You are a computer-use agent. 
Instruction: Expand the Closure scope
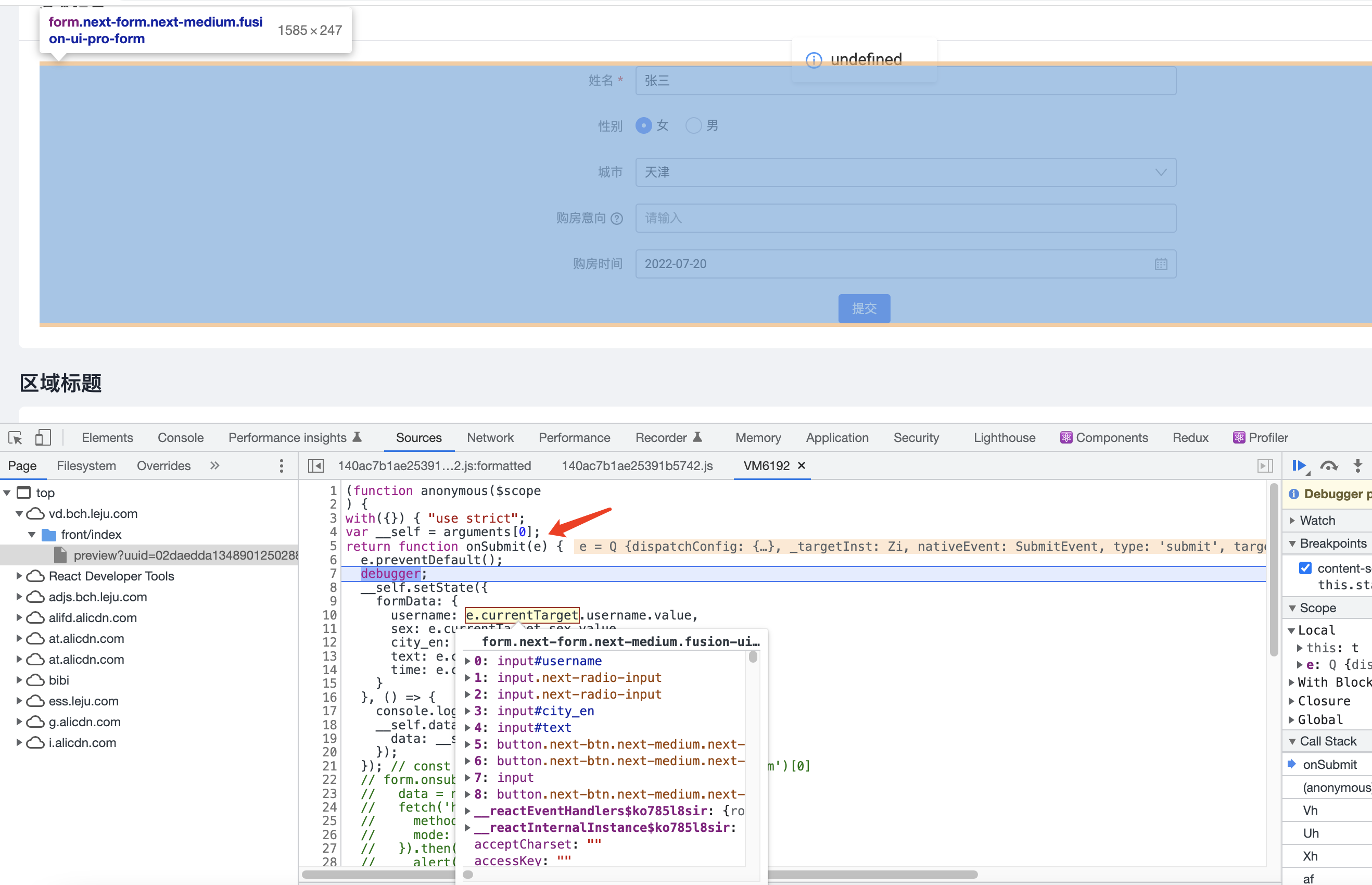(1291, 701)
